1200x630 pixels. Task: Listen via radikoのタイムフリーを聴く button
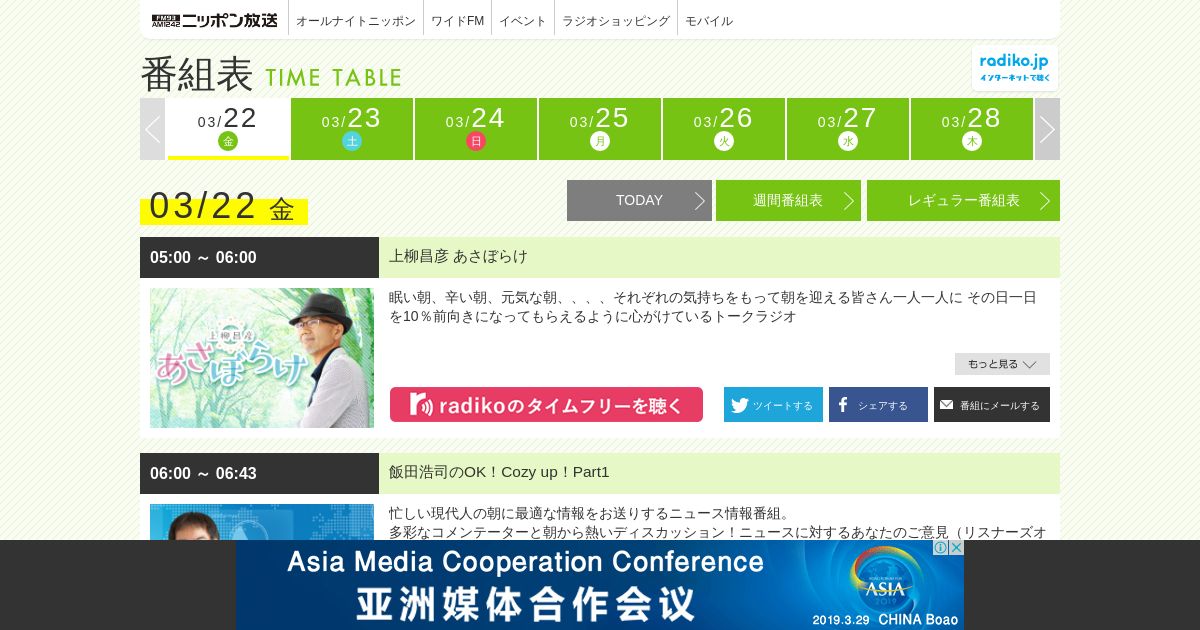[x=546, y=405]
